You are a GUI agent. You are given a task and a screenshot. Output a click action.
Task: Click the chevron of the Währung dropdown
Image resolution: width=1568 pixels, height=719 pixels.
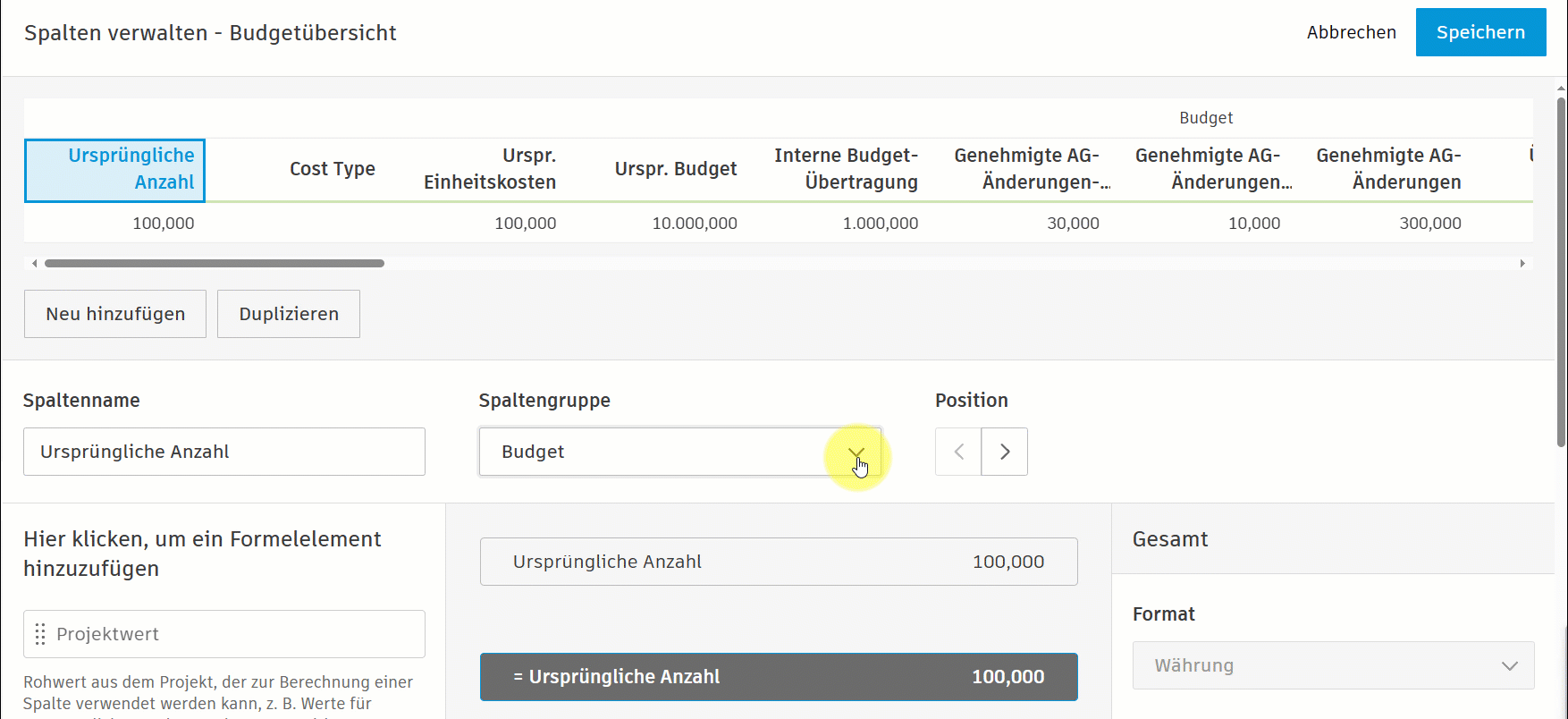1510,666
